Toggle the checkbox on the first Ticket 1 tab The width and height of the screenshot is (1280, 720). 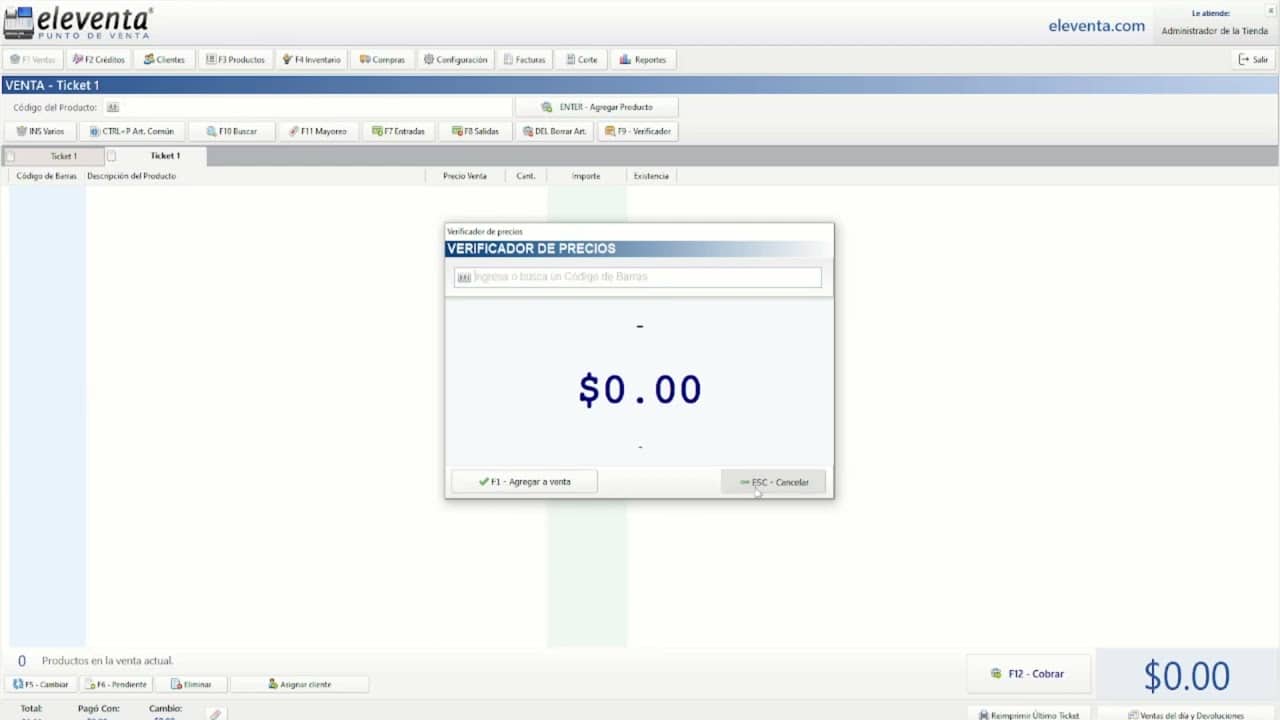[x=10, y=156]
